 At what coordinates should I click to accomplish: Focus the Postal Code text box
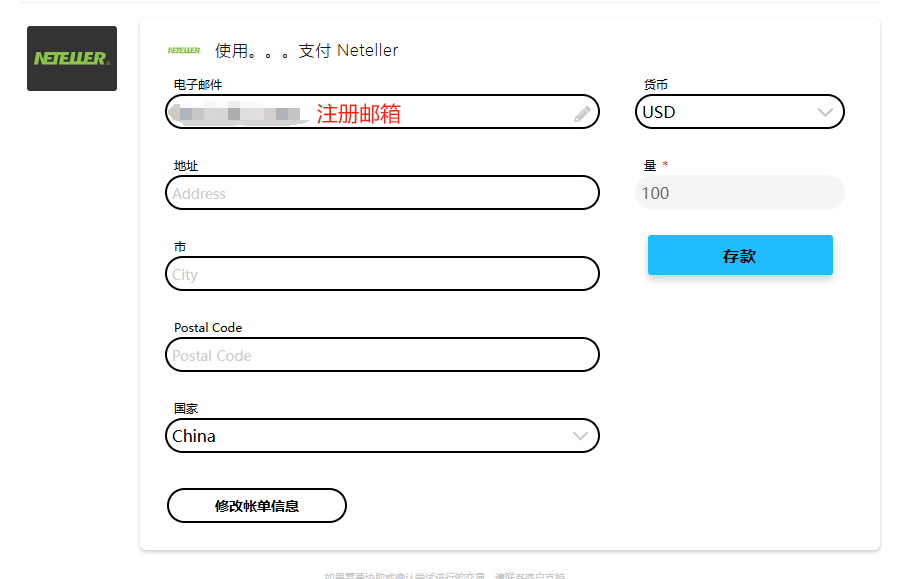tap(382, 355)
